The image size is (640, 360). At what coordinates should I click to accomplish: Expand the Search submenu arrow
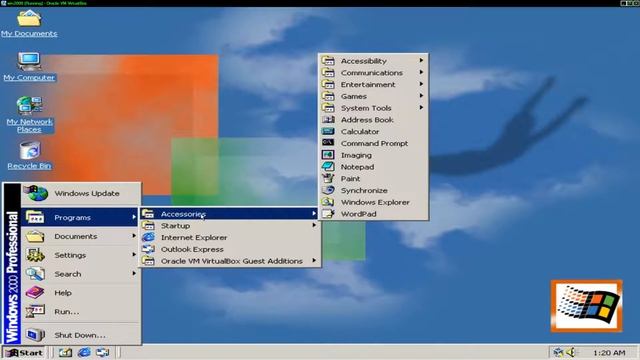click(134, 273)
